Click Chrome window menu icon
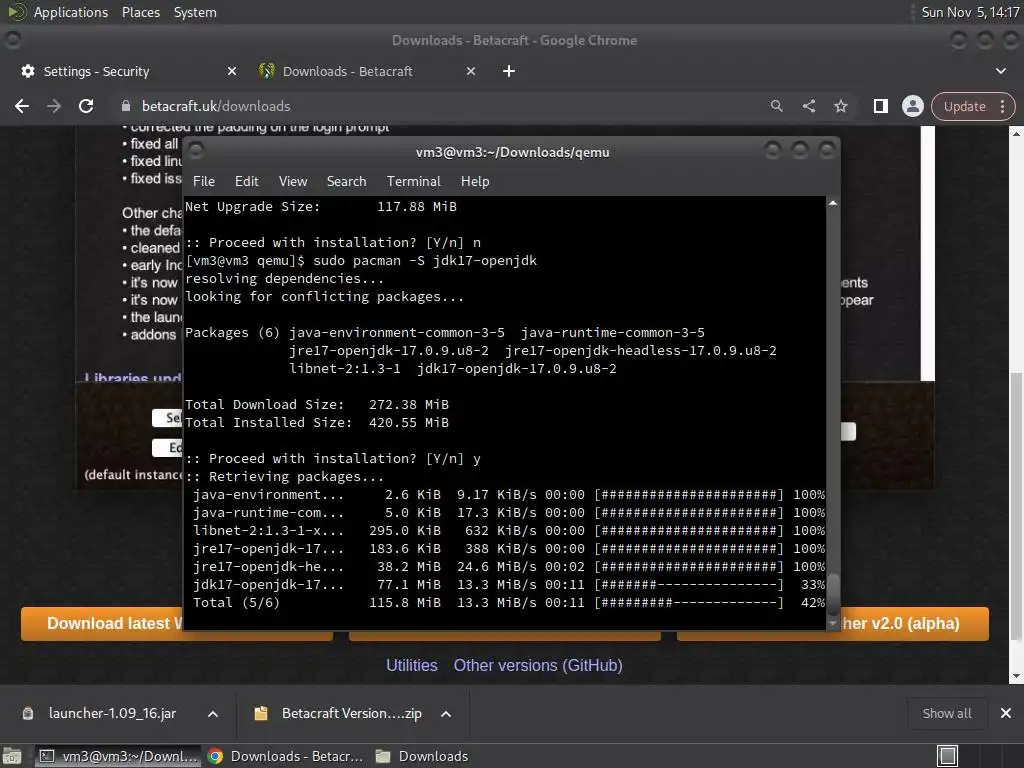This screenshot has width=1024, height=768. (x=12, y=40)
